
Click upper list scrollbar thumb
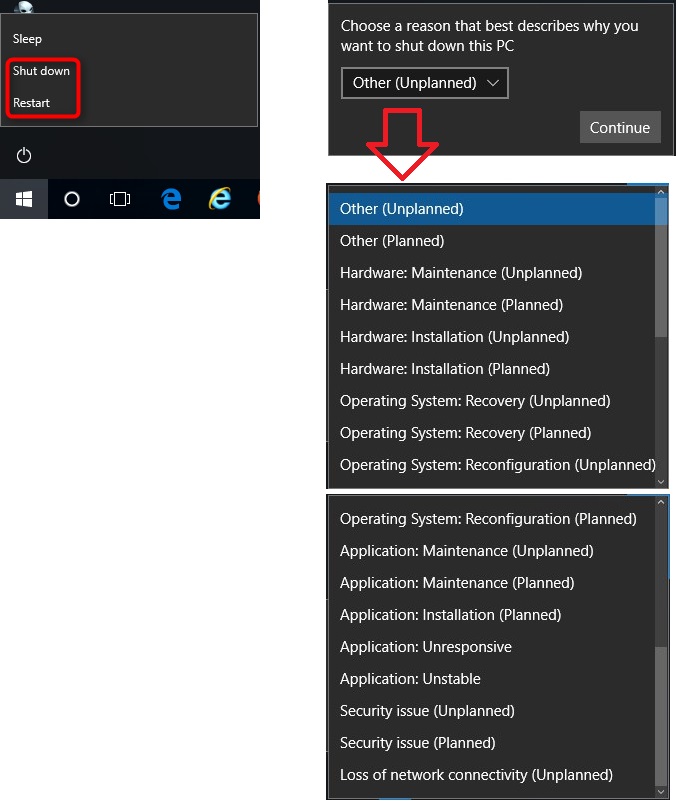point(661,268)
